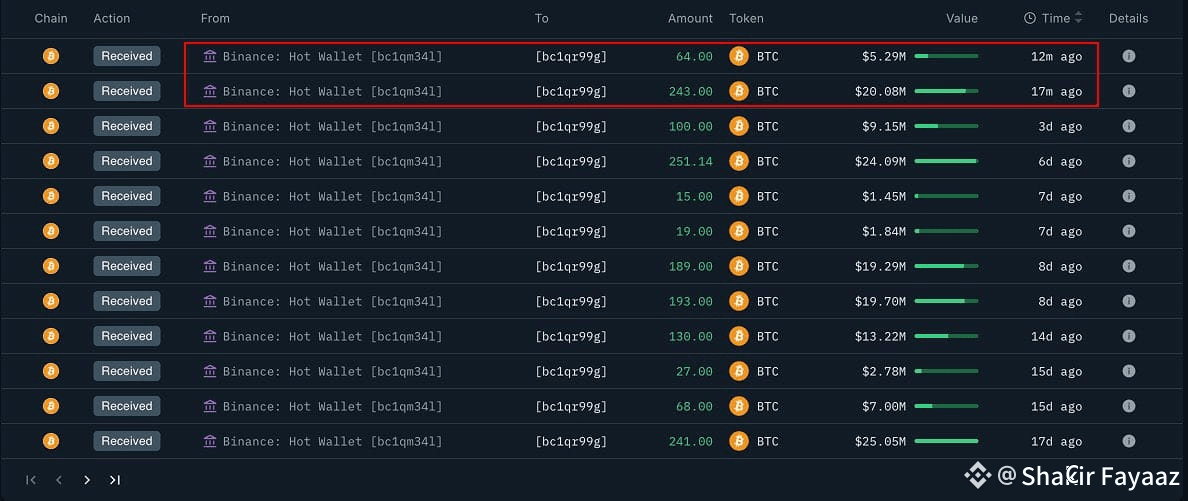This screenshot has height=501, width=1188.
Task: Open Binance Hot Wallet sender in 100.00 BTC row
Action: click(x=332, y=127)
